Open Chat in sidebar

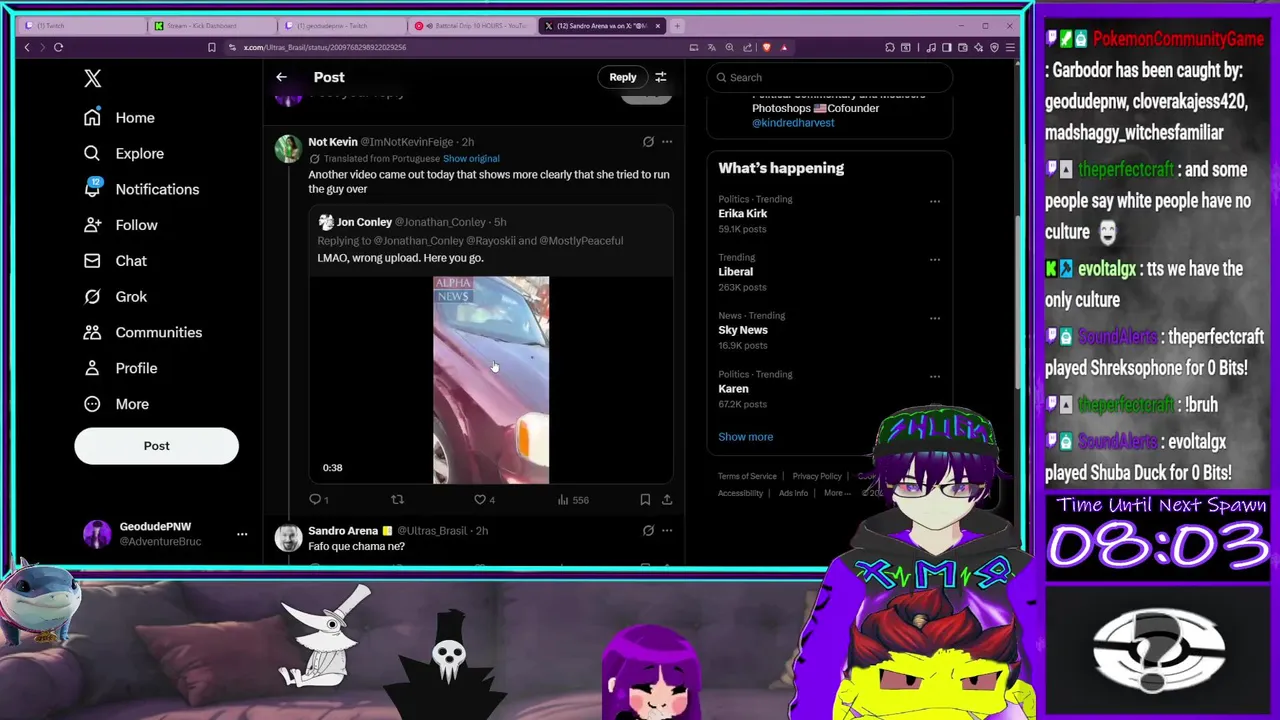(116, 261)
